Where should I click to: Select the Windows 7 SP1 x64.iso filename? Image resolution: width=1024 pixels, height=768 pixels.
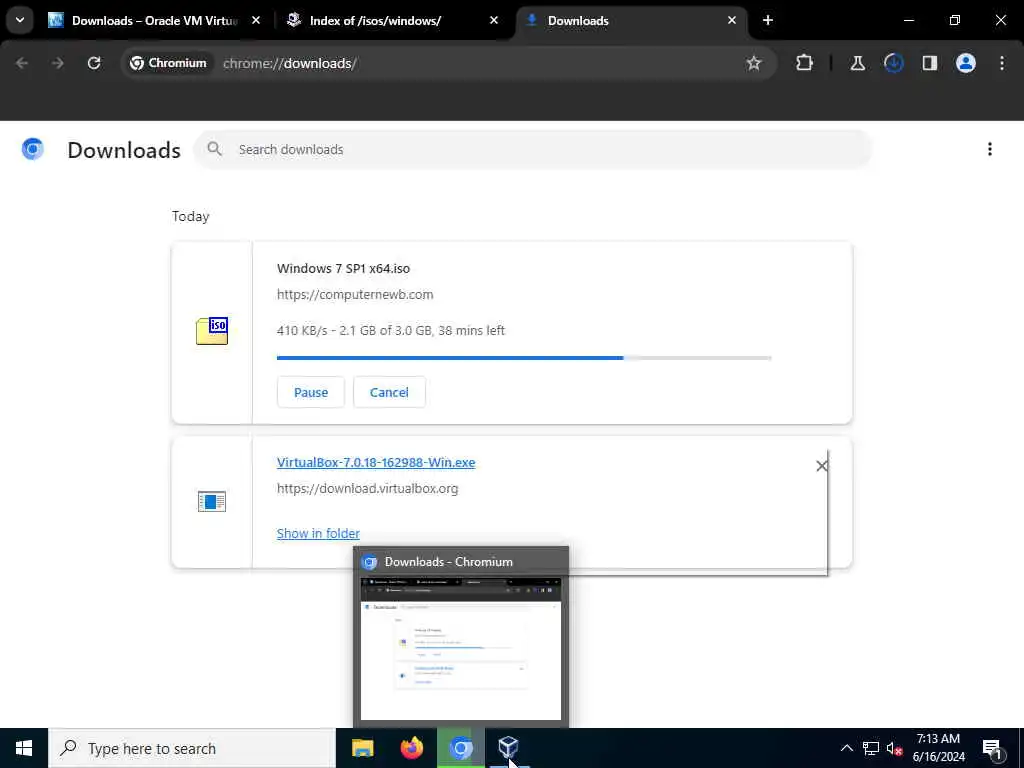tap(344, 268)
